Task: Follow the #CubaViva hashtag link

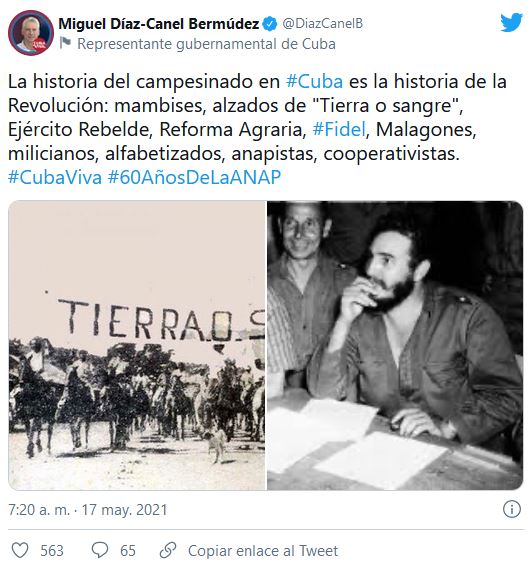Action: pos(55,177)
